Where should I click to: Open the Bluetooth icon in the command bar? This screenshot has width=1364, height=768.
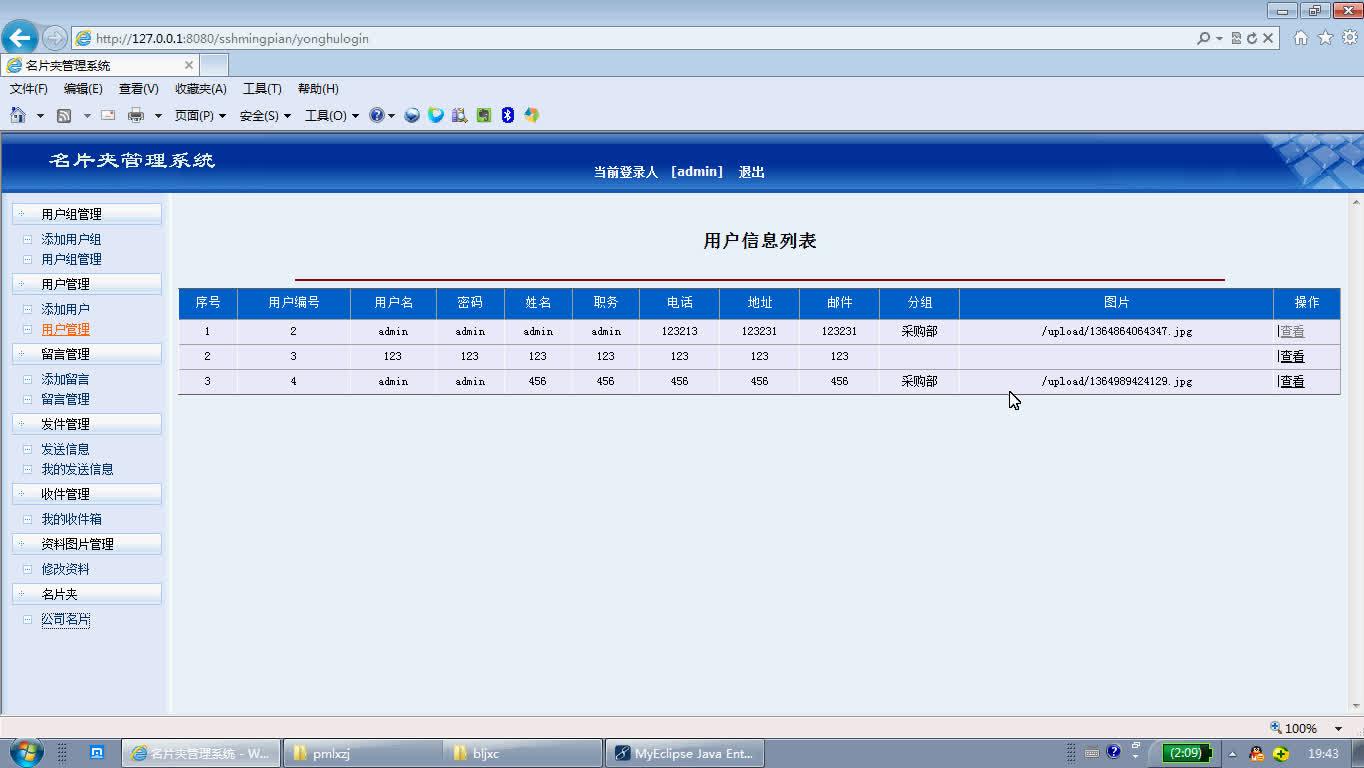pyautogui.click(x=507, y=115)
